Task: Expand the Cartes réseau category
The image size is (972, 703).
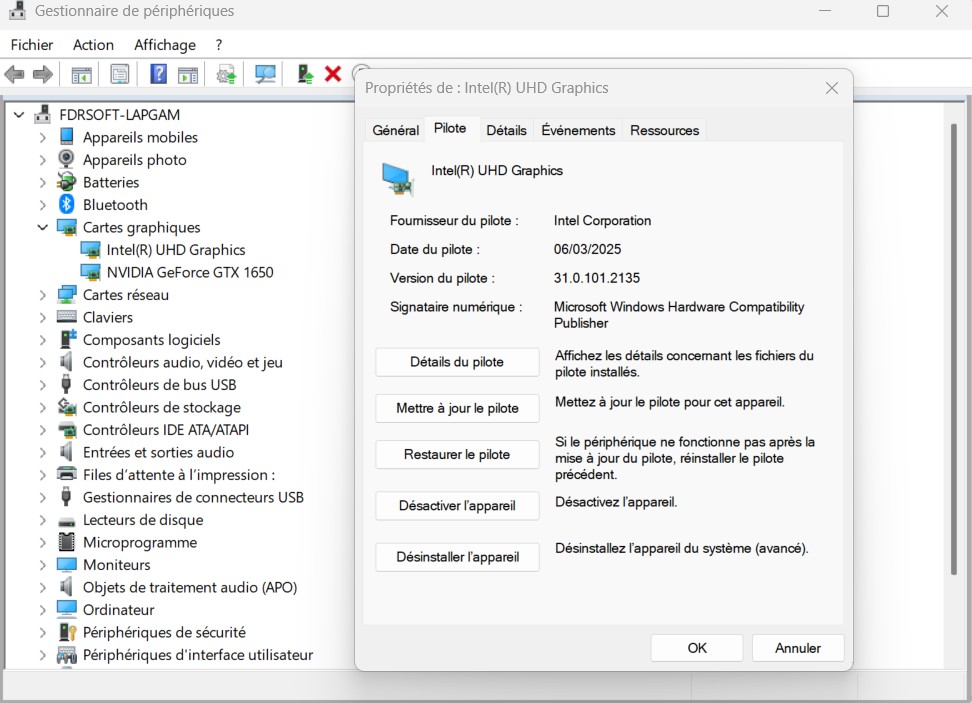Action: (43, 295)
